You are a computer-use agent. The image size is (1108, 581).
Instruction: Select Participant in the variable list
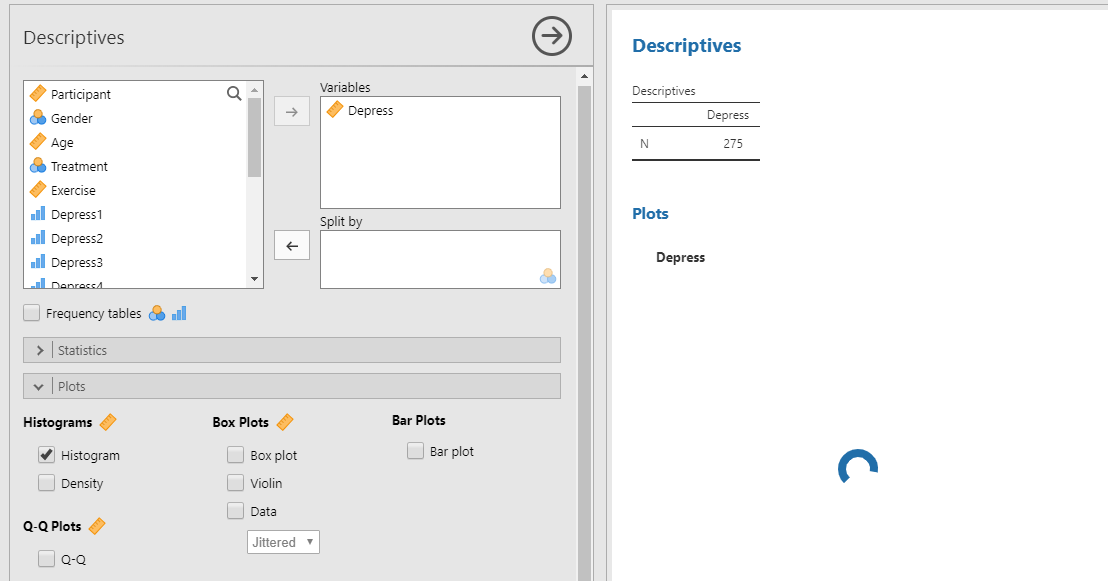pyautogui.click(x=81, y=94)
